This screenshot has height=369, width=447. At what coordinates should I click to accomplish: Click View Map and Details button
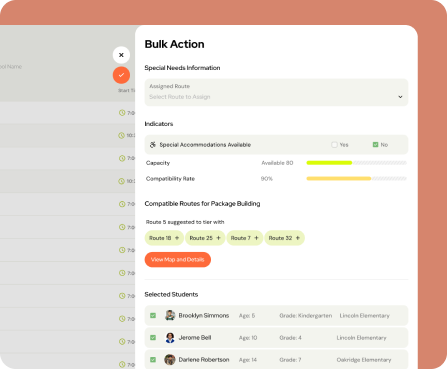point(178,260)
